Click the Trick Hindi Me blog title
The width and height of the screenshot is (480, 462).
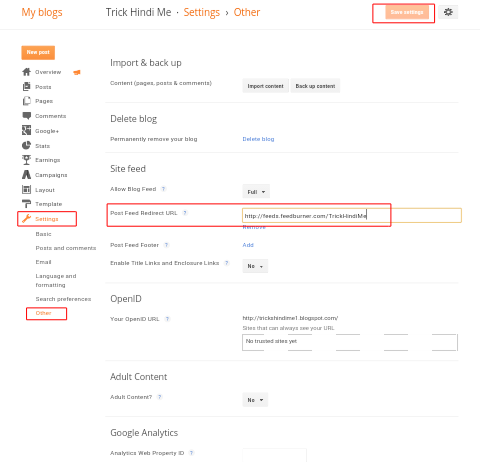138,12
